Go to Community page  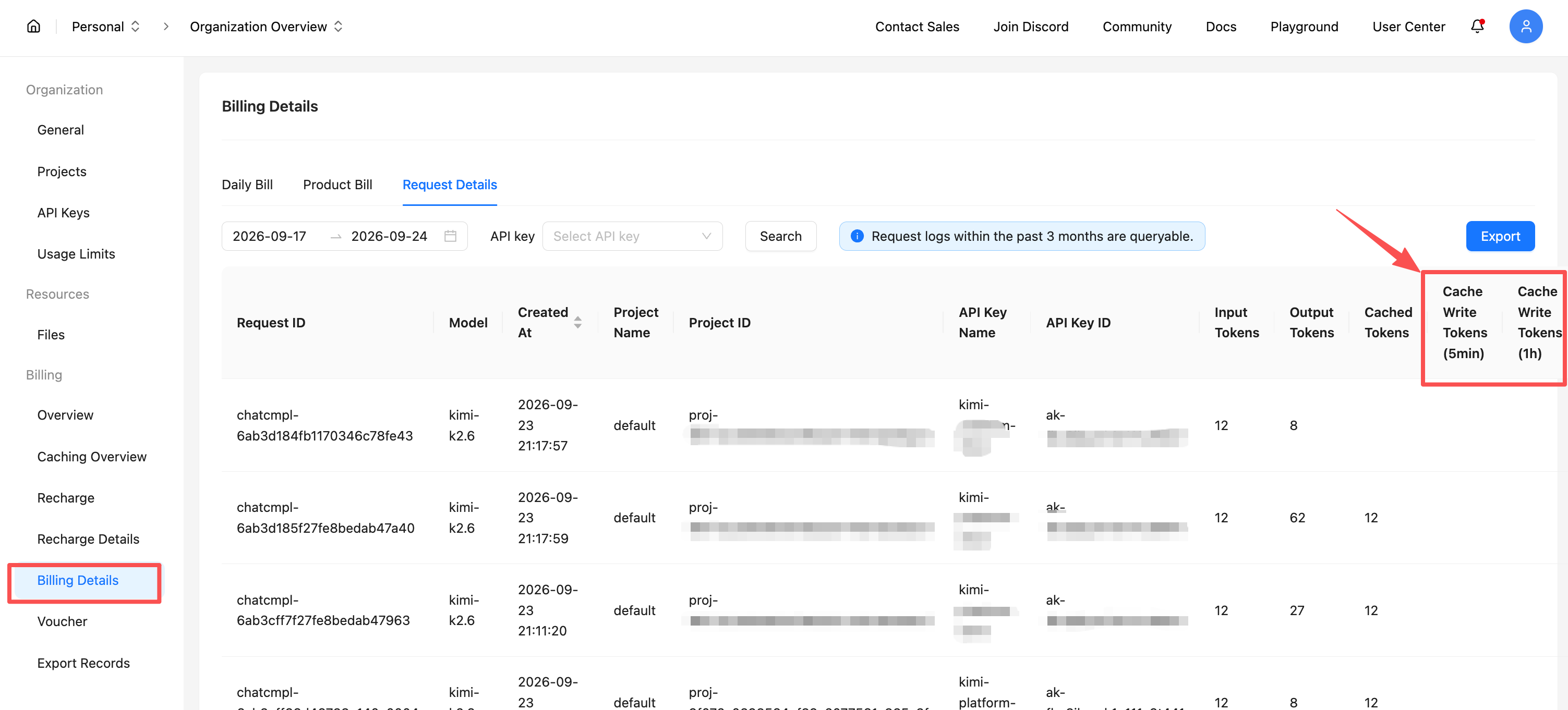click(1137, 26)
